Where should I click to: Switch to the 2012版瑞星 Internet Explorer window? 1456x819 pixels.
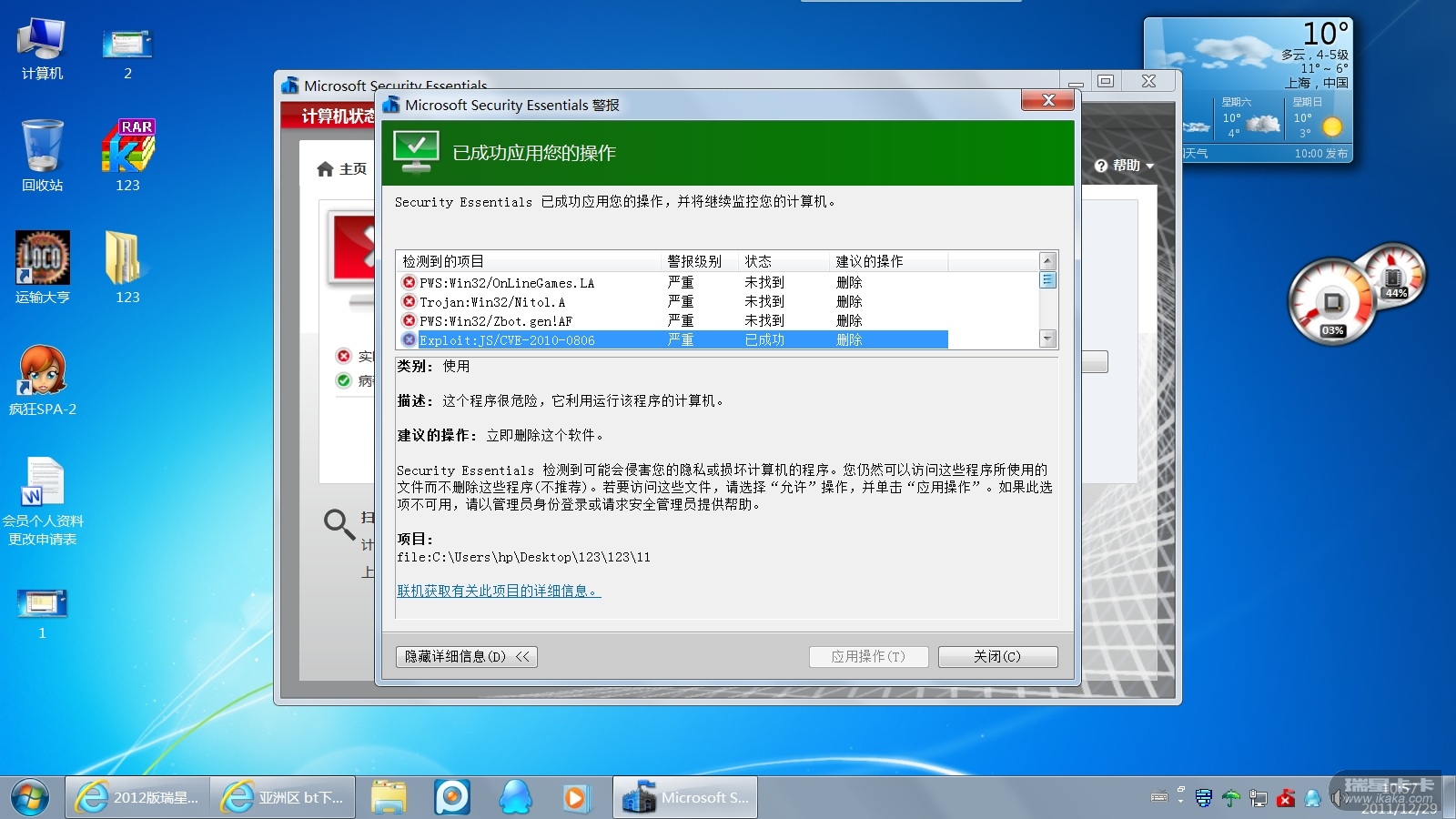coord(137,798)
